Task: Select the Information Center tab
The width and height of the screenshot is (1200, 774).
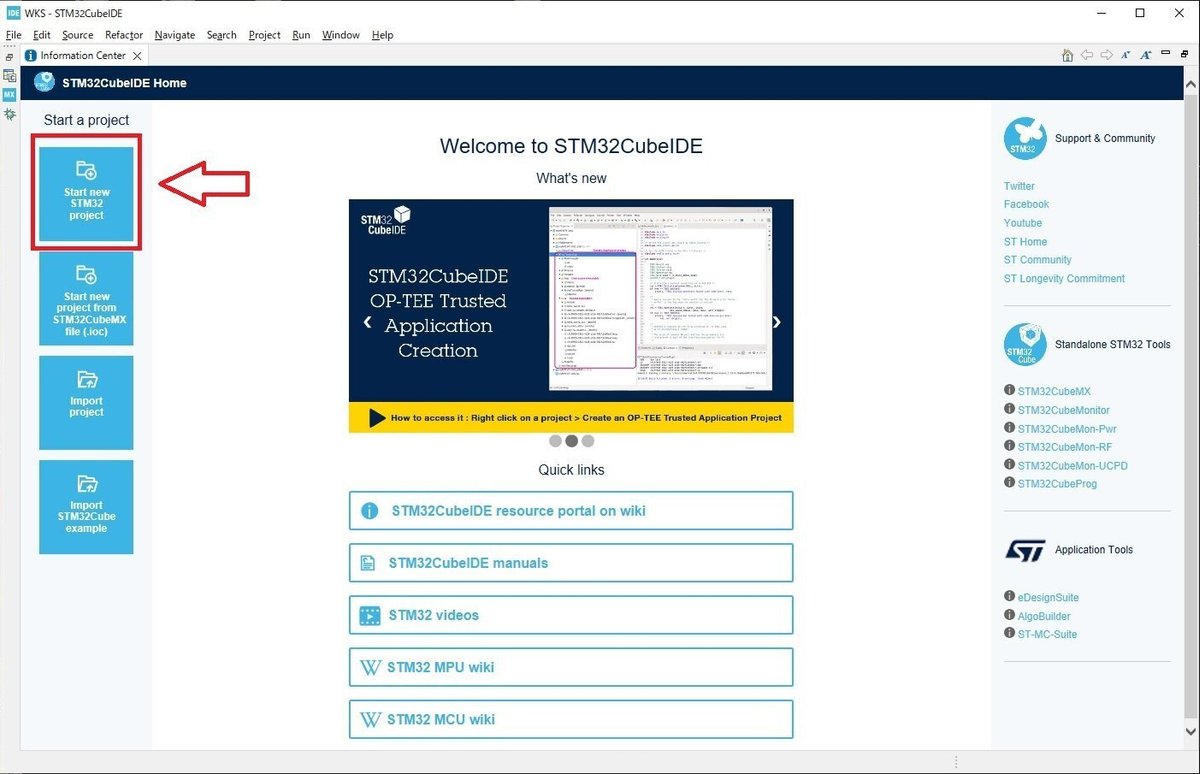Action: click(83, 56)
